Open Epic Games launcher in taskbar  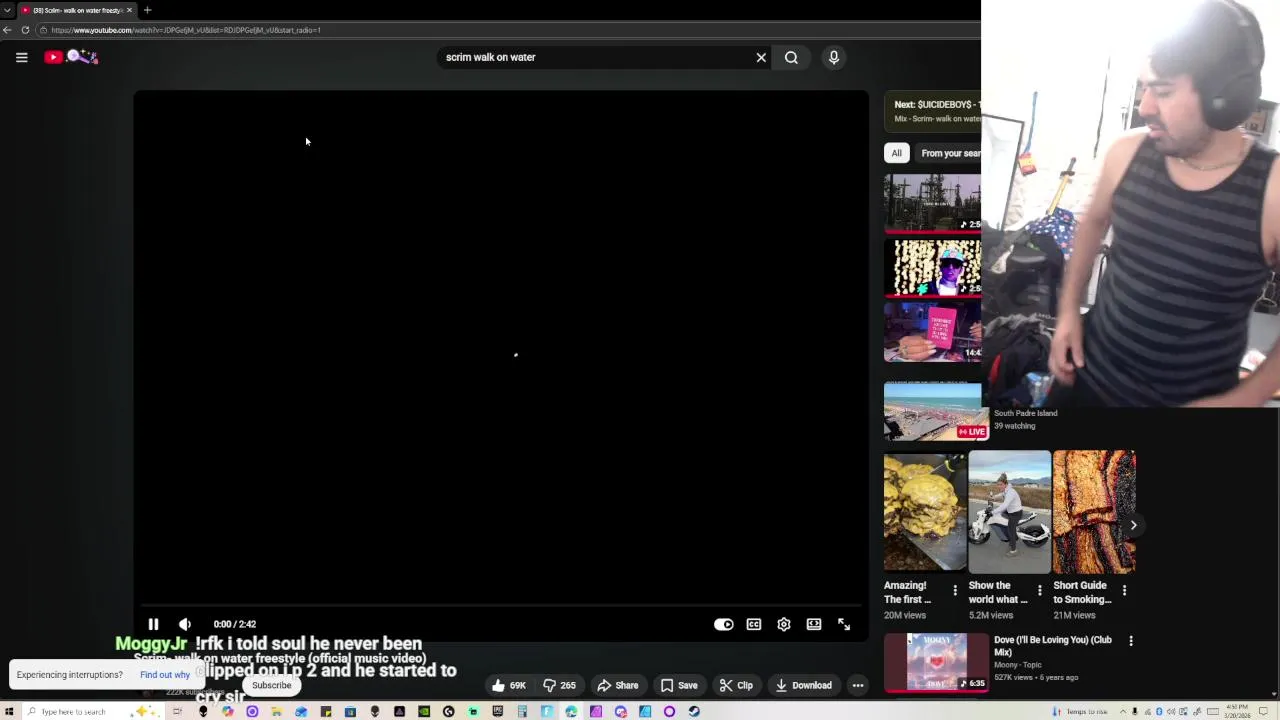click(497, 711)
